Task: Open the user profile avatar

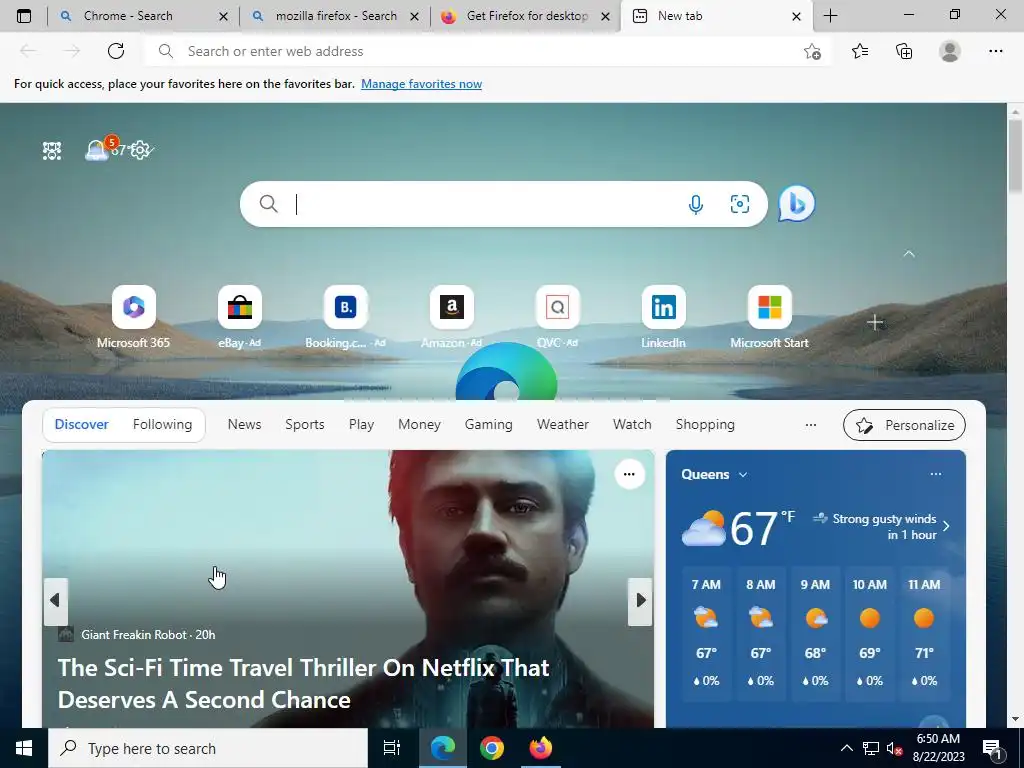Action: pos(950,51)
